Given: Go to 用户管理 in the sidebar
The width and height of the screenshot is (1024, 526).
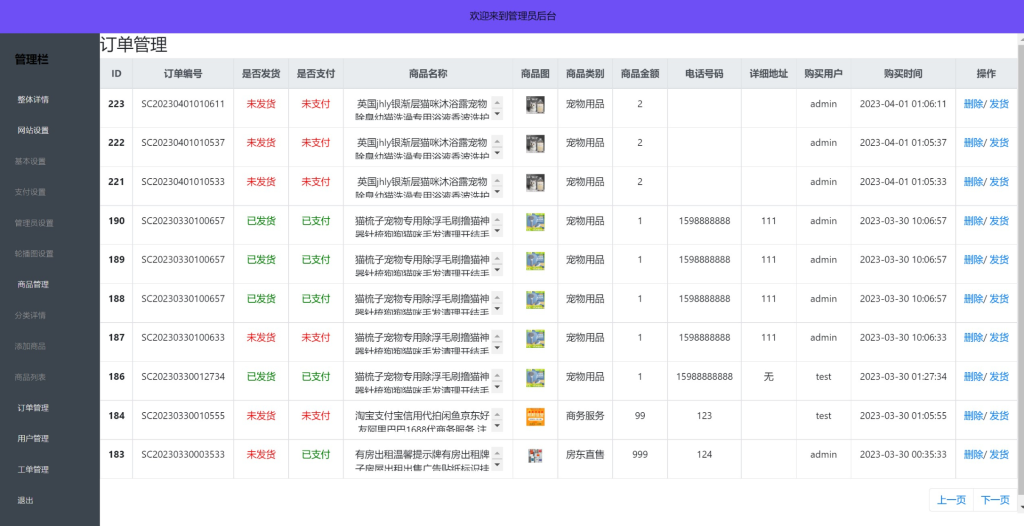Looking at the screenshot, I should [x=33, y=438].
